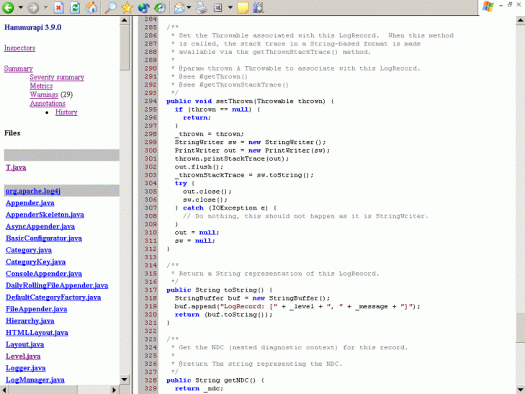The width and height of the screenshot is (525, 394).
Task: Open Search with the magnifying glass icon
Action: point(110,7)
